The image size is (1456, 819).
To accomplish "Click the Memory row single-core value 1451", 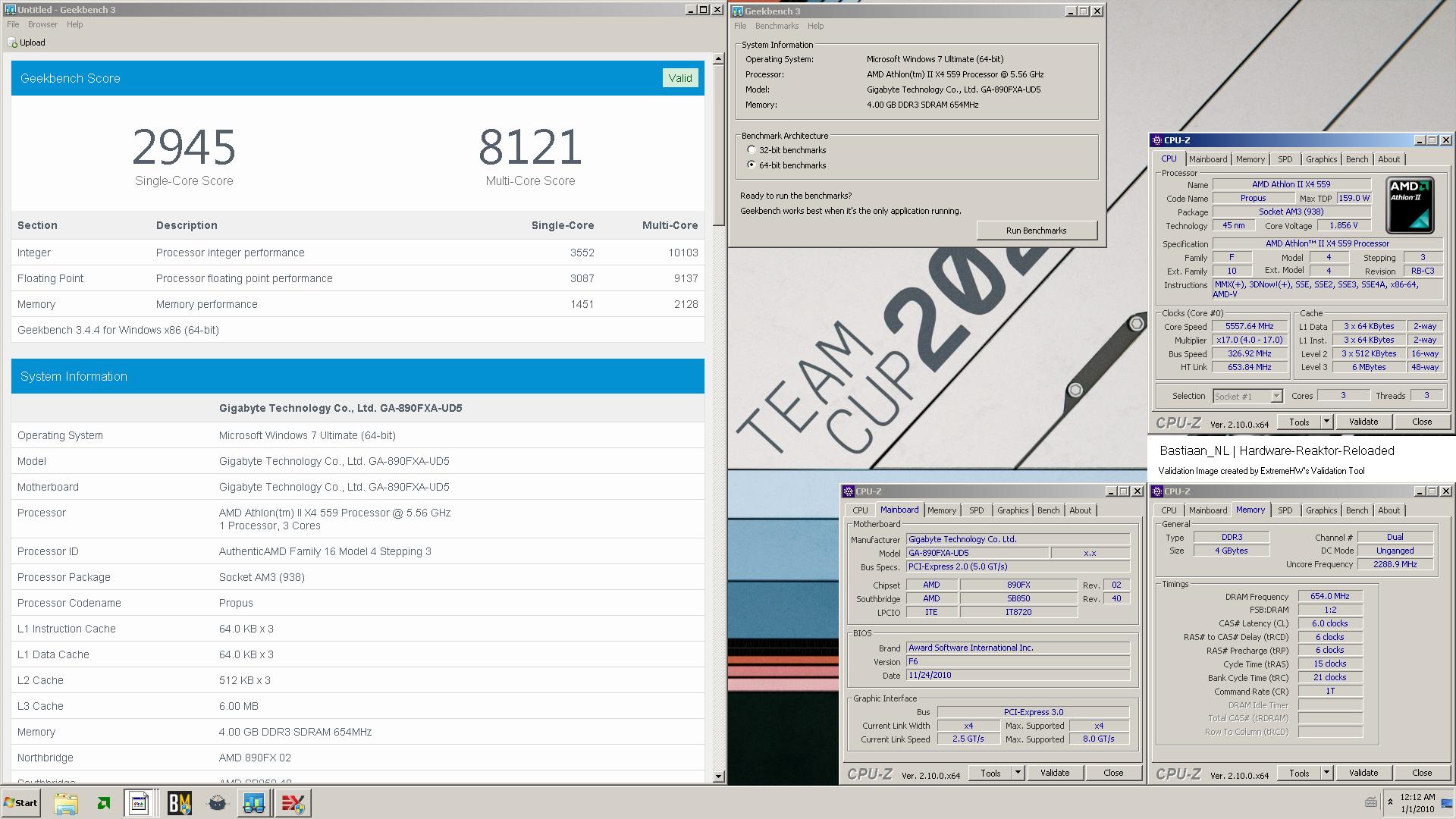I will coord(582,304).
